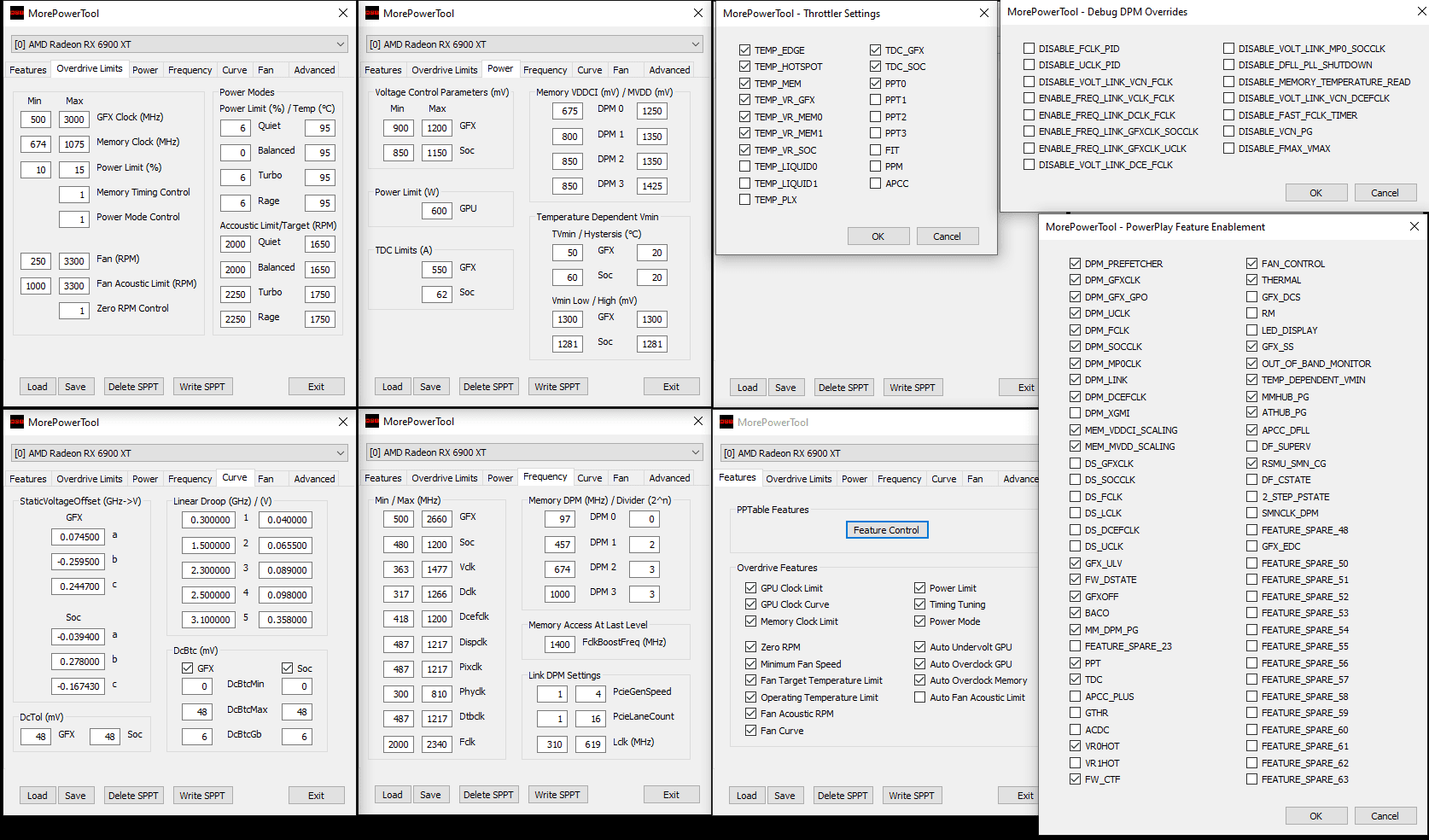Click FclkBoostFreq field showing 1400

pyautogui.click(x=560, y=645)
